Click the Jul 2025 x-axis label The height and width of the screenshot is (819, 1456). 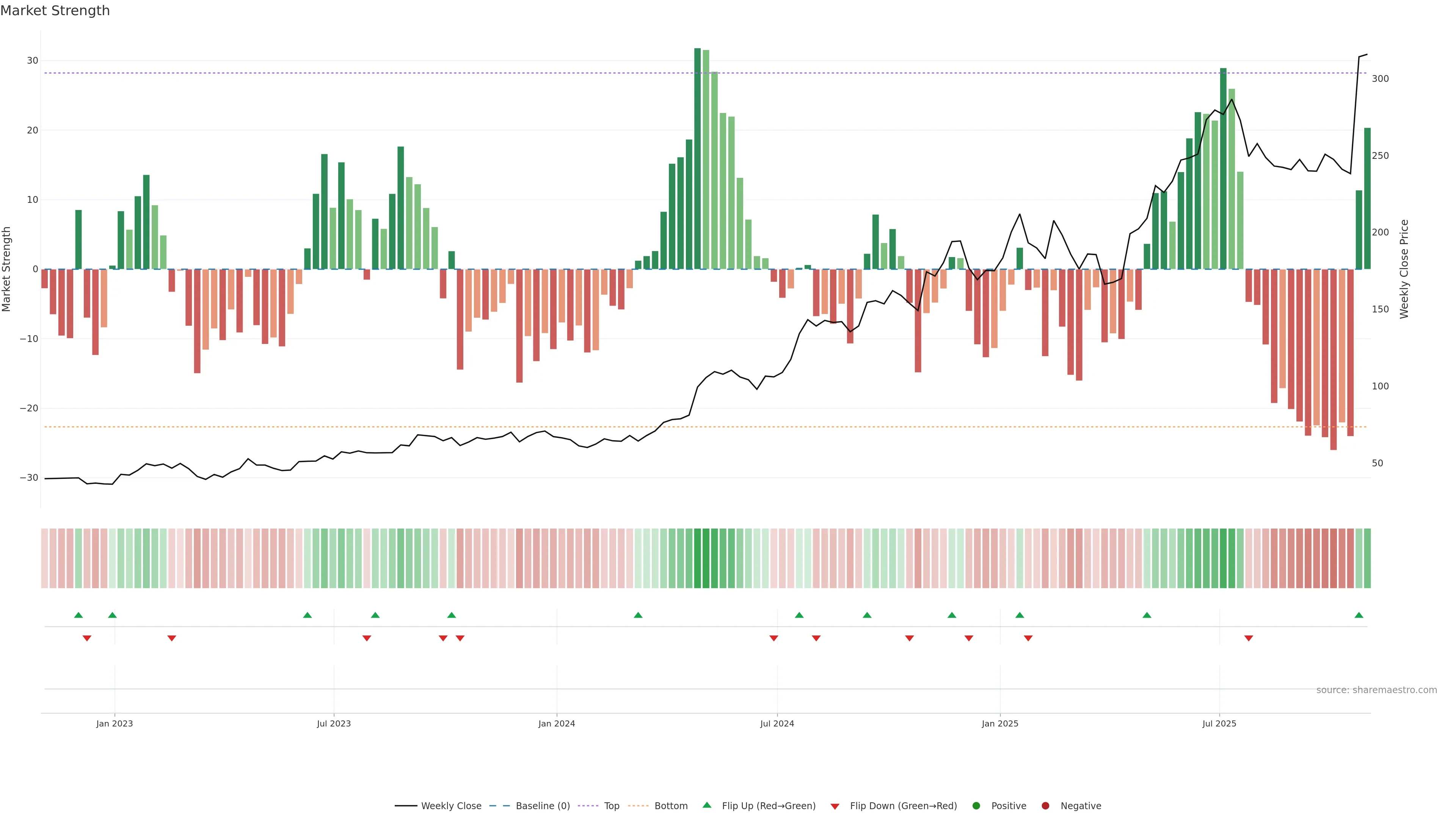point(1219,723)
